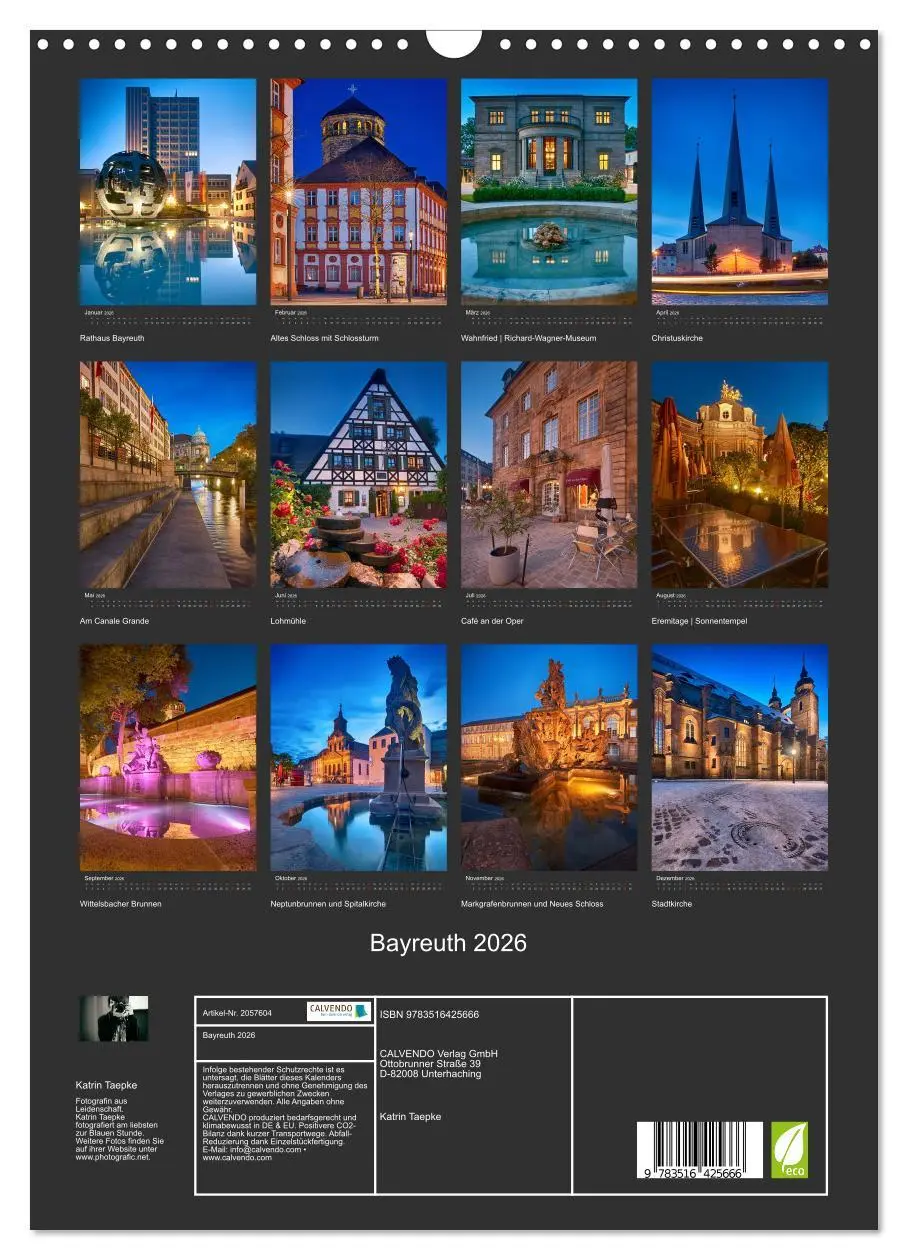
Task: Click the "Wahnfried | Richard-Wagner-Museum" caption
Action: (x=528, y=338)
